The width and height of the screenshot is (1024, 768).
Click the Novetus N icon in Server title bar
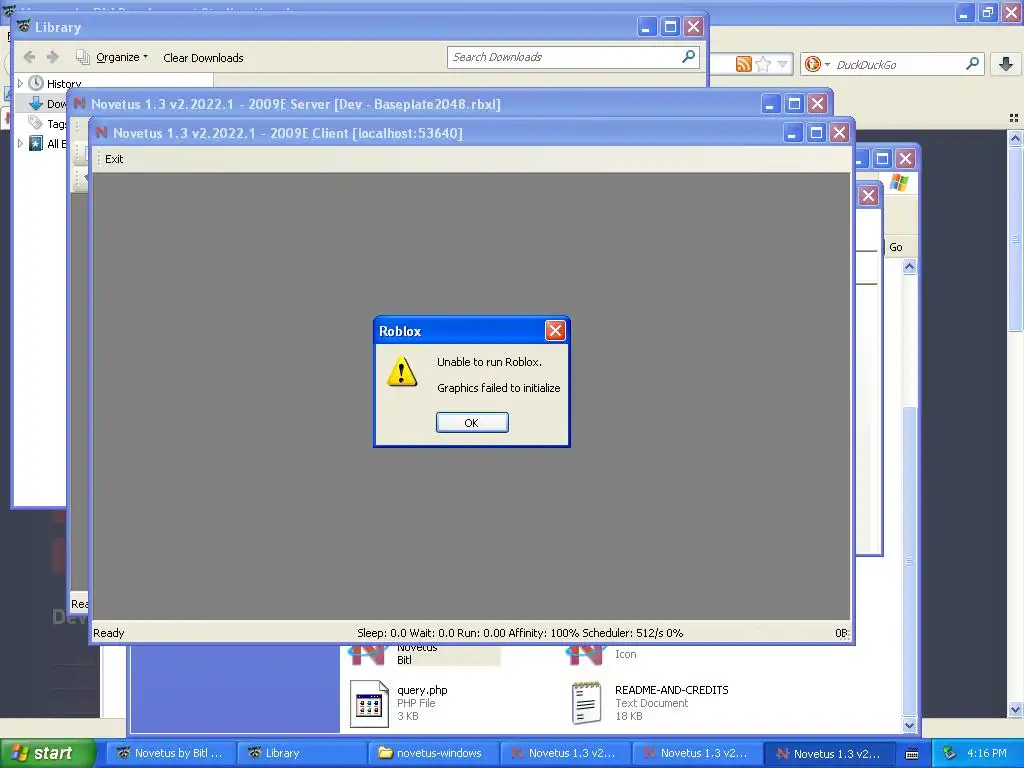click(80, 104)
